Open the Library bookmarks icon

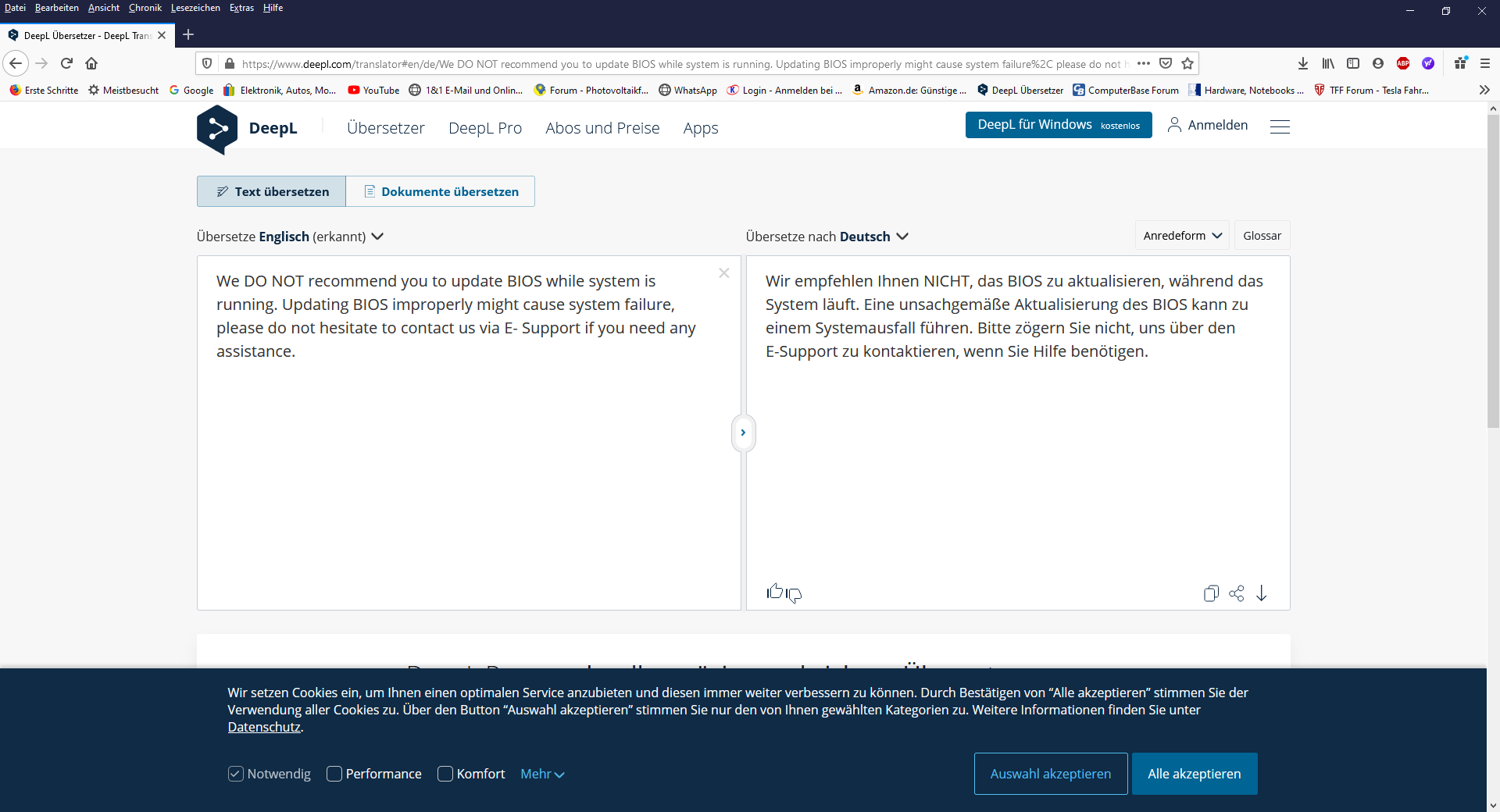pyautogui.click(x=1328, y=63)
